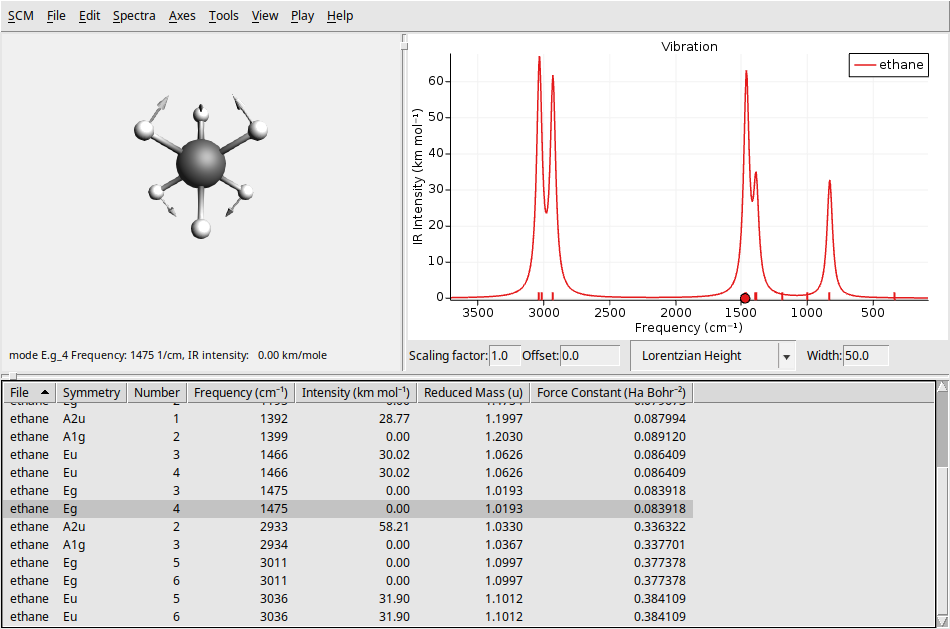
Task: Click the Width input field
Action: 866,355
